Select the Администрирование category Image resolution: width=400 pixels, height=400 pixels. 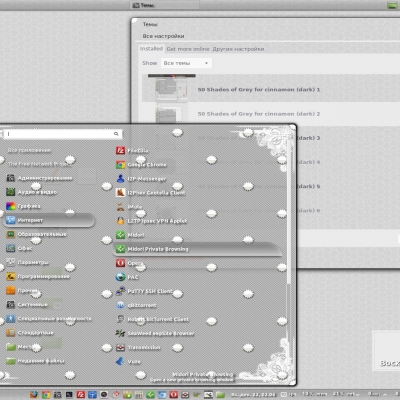39,178
